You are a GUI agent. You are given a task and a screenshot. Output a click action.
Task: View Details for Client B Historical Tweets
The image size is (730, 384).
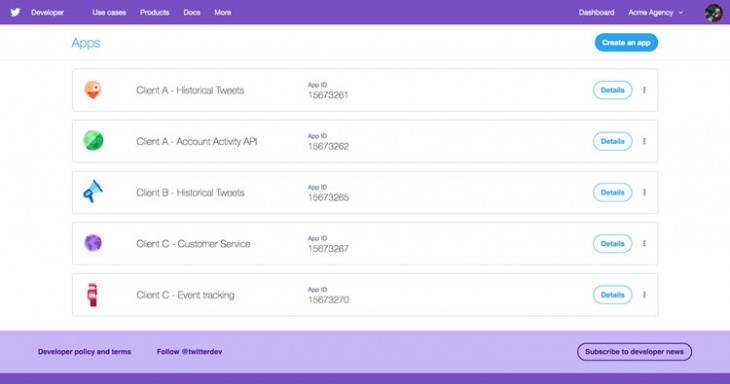pos(612,192)
